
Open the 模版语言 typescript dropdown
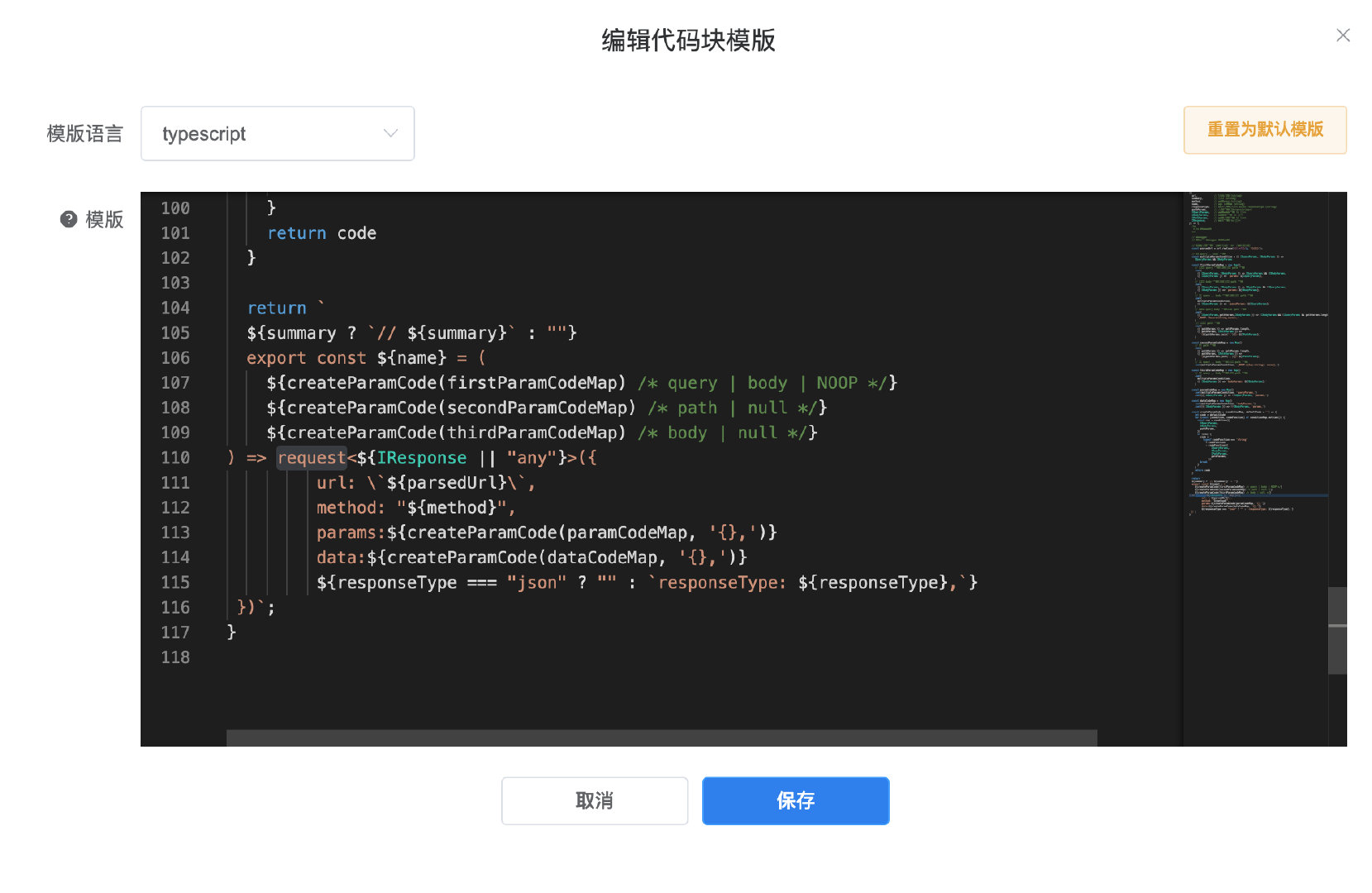pos(277,133)
